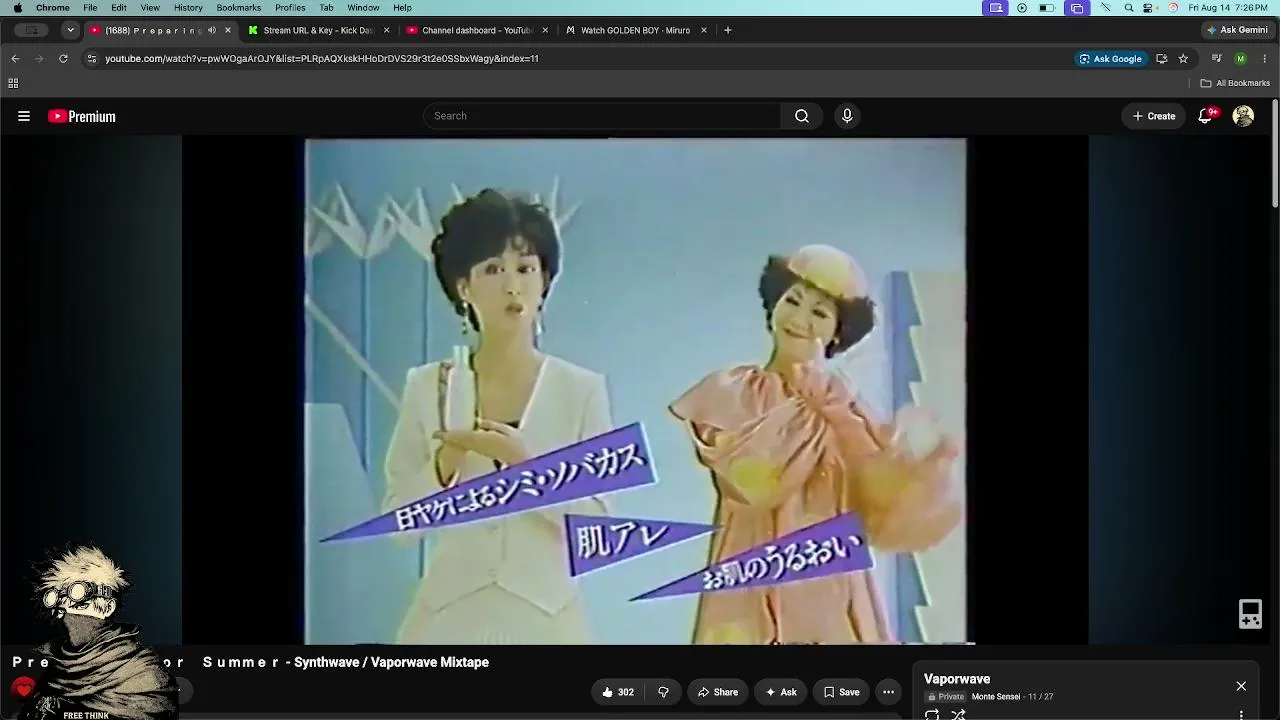Image resolution: width=1280 pixels, height=720 pixels.
Task: Open Vaporwave playlist options menu
Action: tap(1241, 715)
